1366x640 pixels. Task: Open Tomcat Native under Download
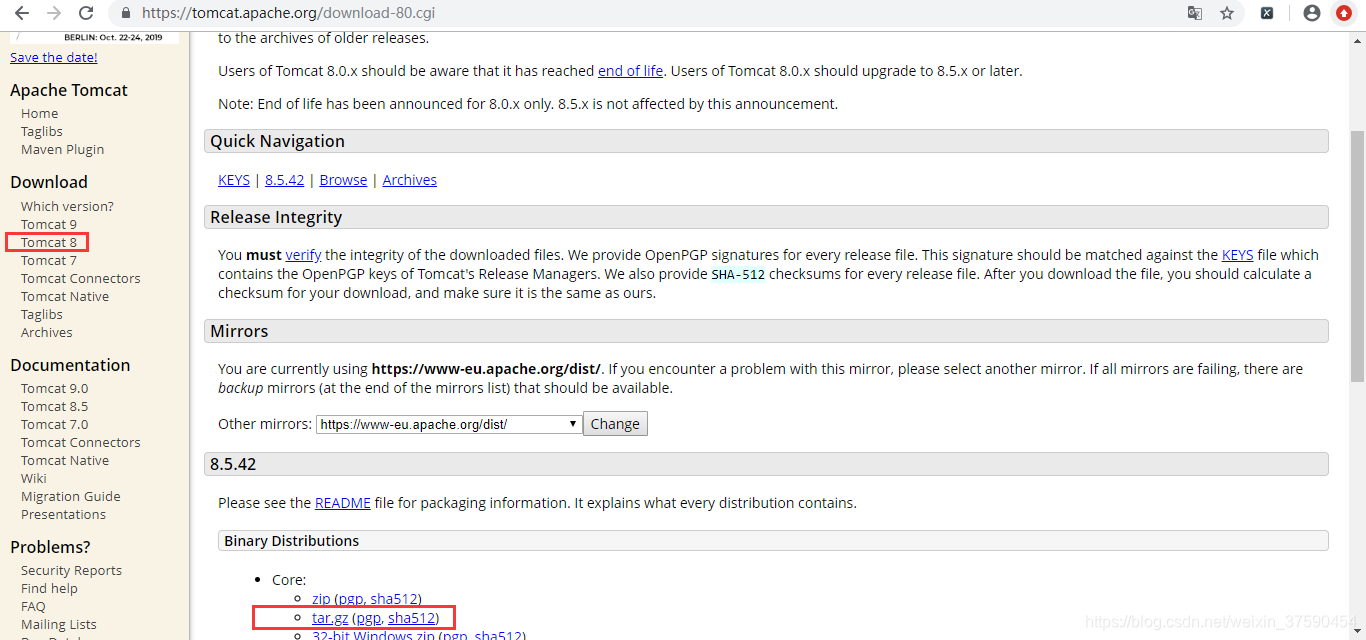click(x=65, y=296)
